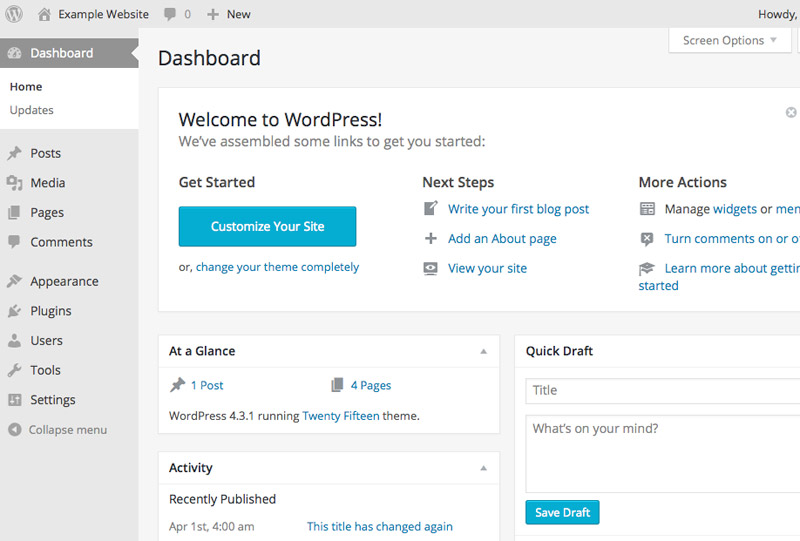Open the Settings menu
This screenshot has height=541, width=800.
coord(53,400)
